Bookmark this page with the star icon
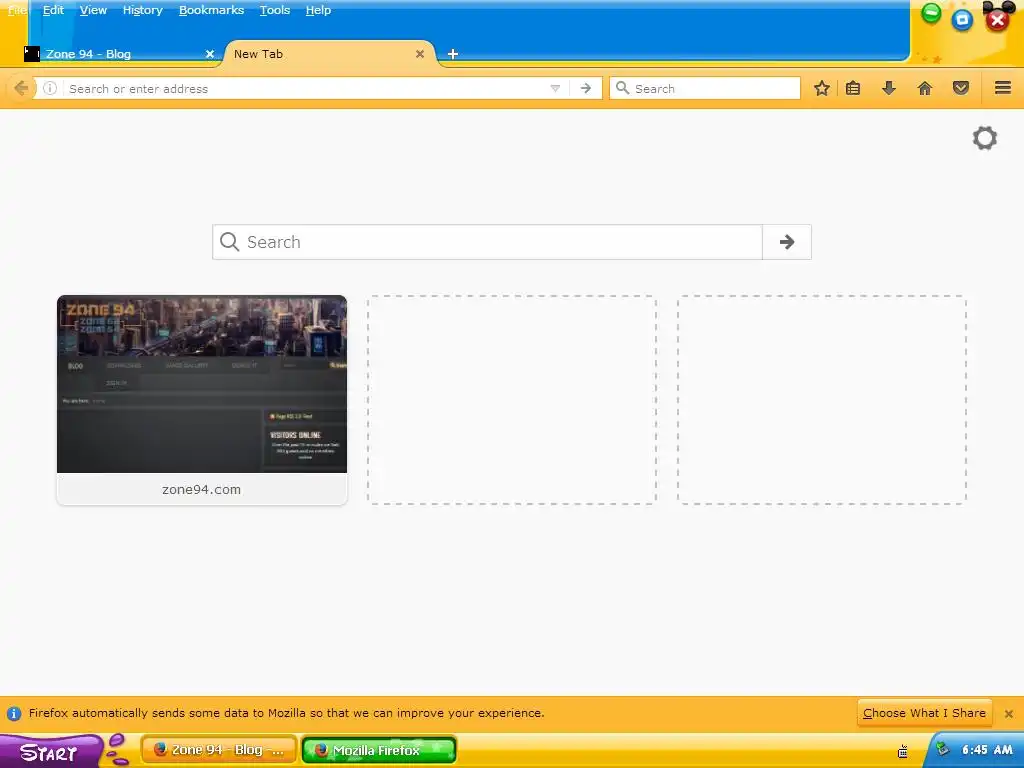 822,88
